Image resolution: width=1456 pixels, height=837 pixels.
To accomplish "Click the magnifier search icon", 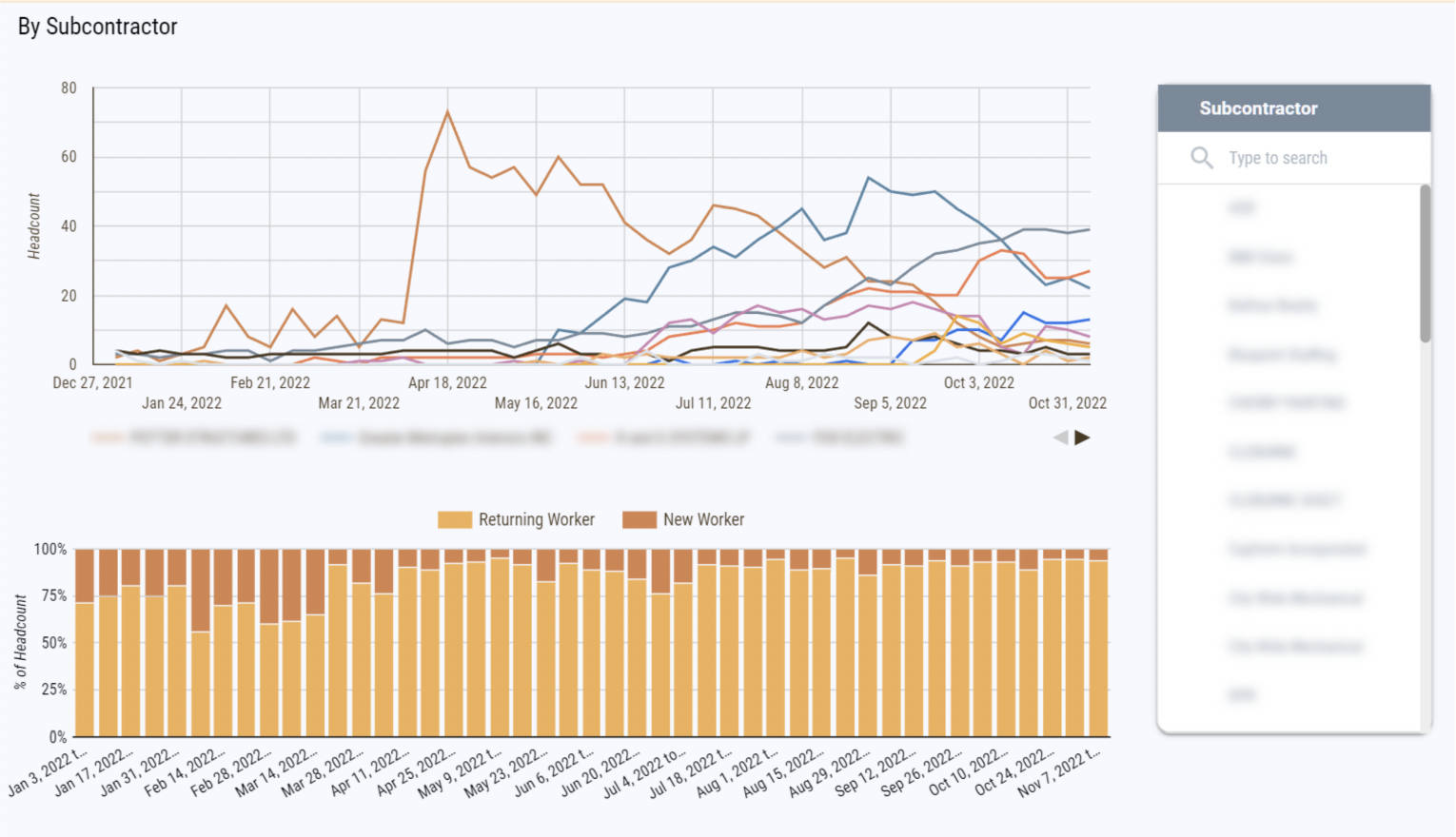I will 1202,158.
